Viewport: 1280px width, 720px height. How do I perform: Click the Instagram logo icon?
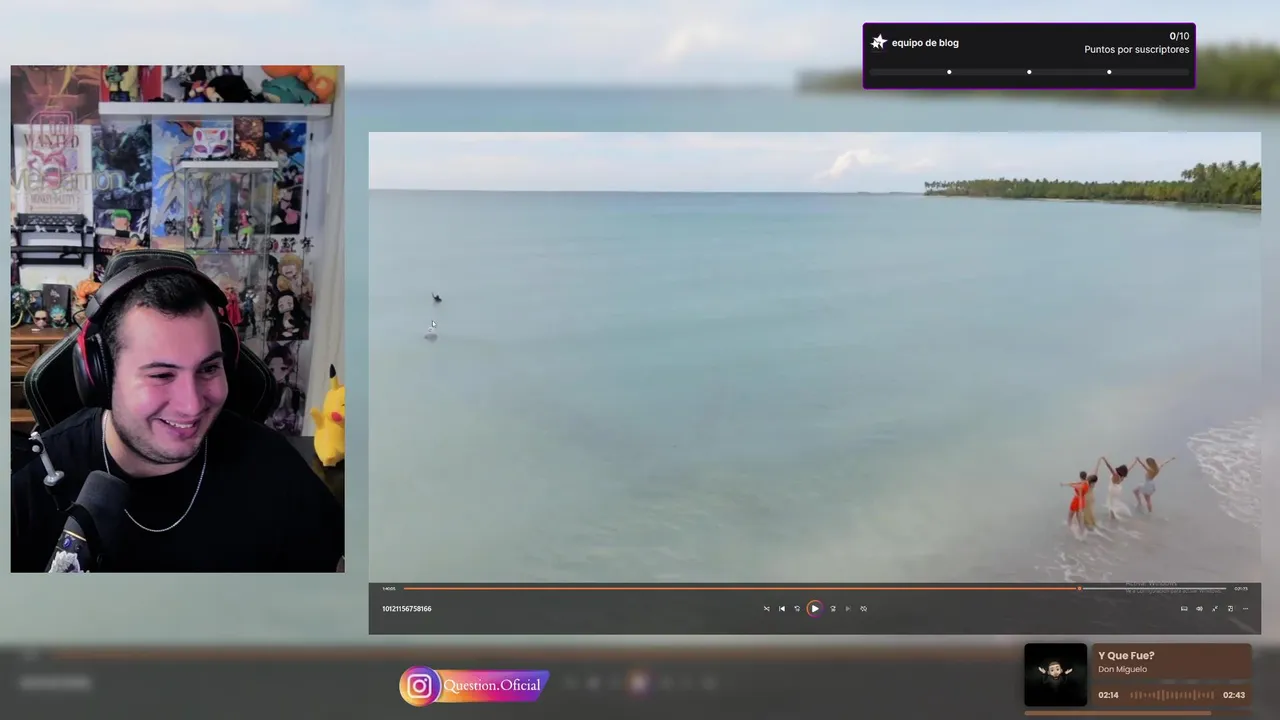pyautogui.click(x=420, y=686)
